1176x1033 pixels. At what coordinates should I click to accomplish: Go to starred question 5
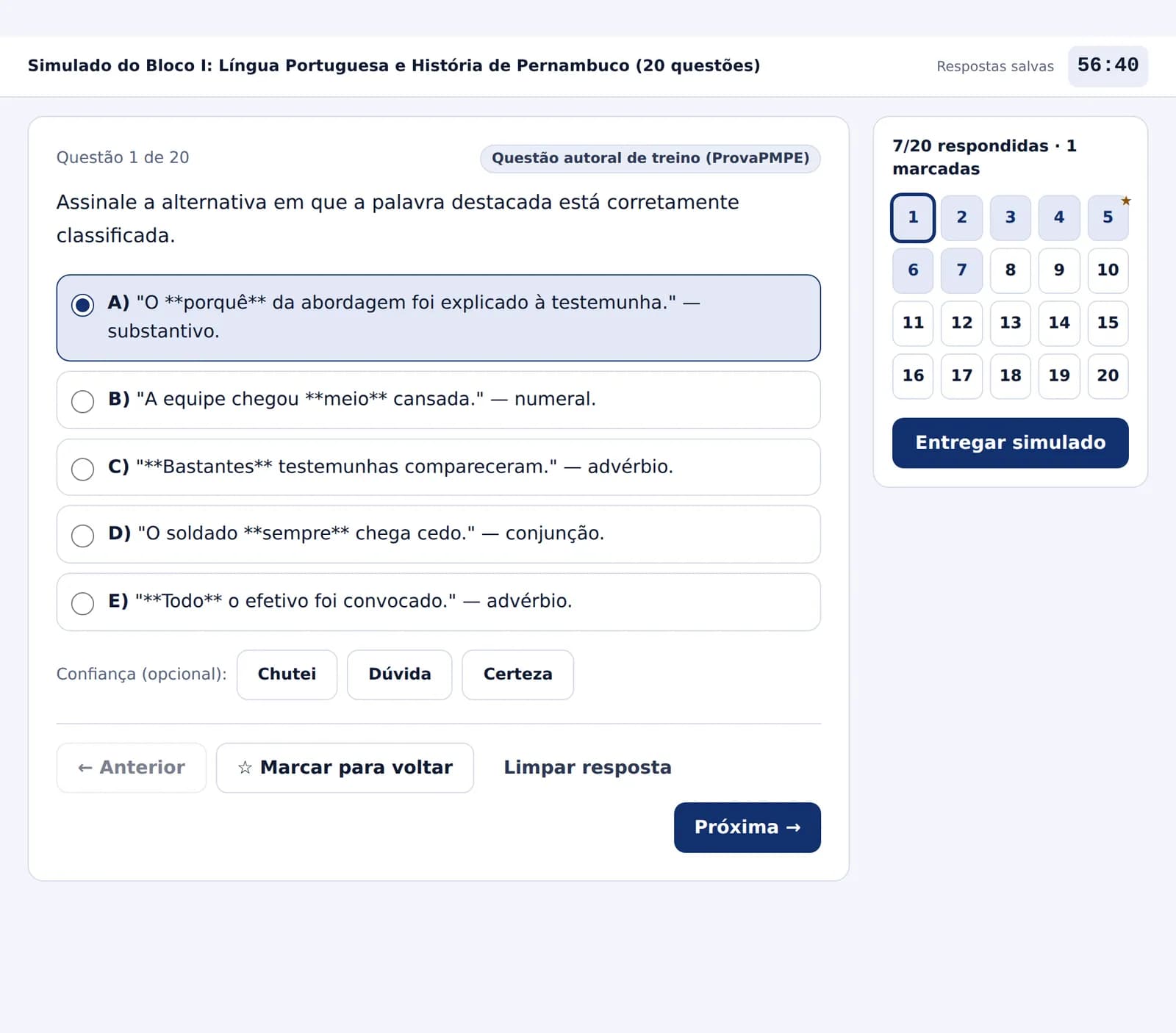pos(1108,217)
